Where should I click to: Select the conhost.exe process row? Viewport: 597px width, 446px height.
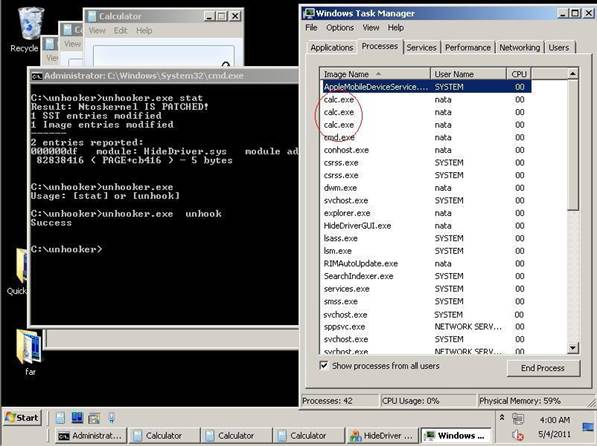click(426, 150)
